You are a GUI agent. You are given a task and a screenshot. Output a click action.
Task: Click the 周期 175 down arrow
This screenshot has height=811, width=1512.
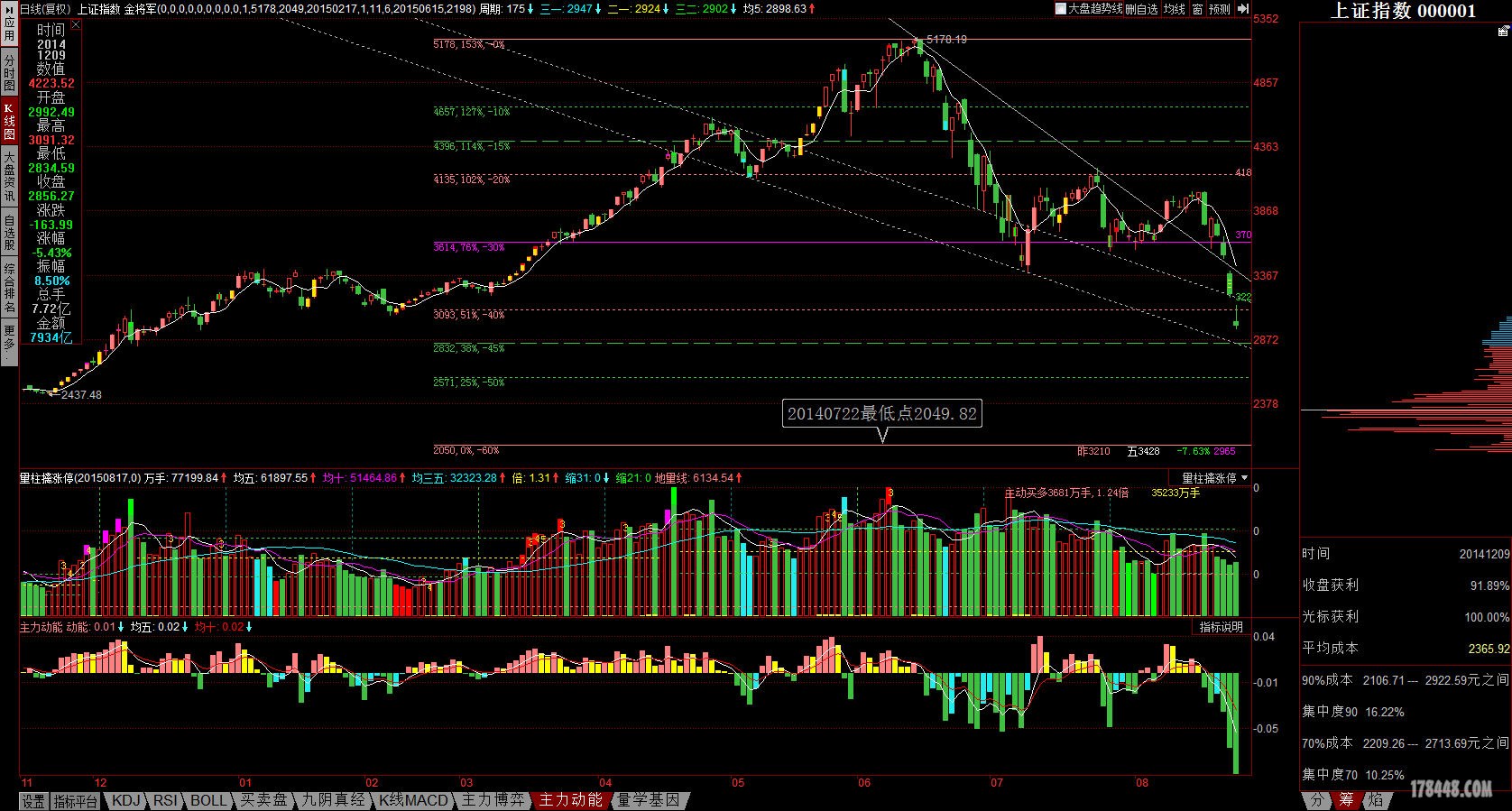(531, 9)
